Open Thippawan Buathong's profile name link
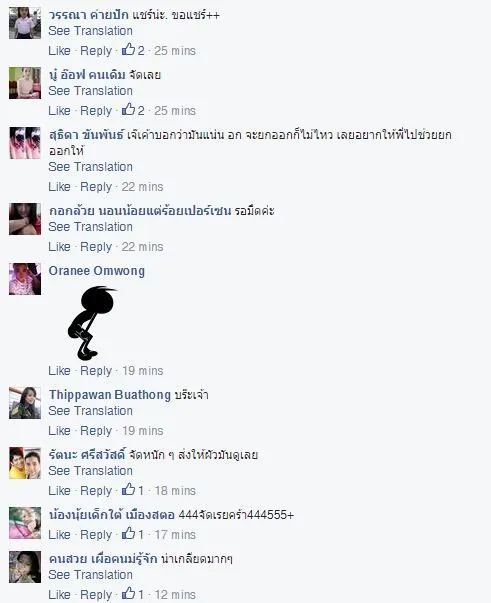The height and width of the screenshot is (603, 491). (110, 395)
